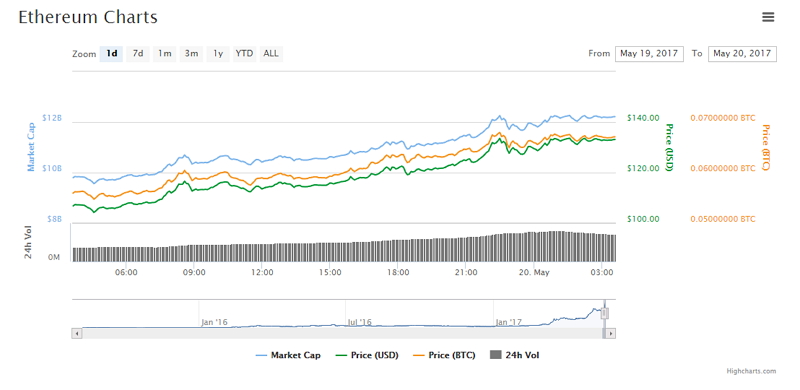Click the 0.05000000 BTC axis label
The height and width of the screenshot is (390, 800).
point(722,219)
